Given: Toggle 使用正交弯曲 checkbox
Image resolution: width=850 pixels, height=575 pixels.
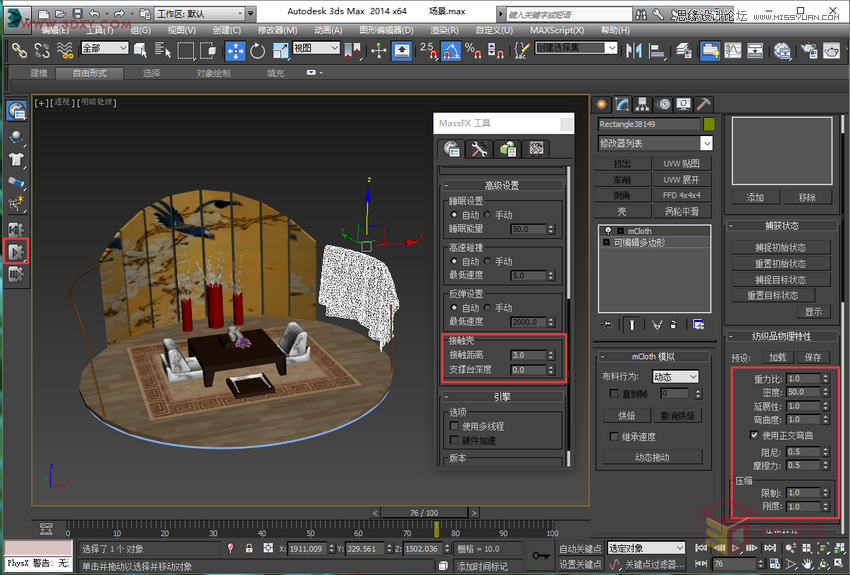Looking at the screenshot, I should (754, 435).
